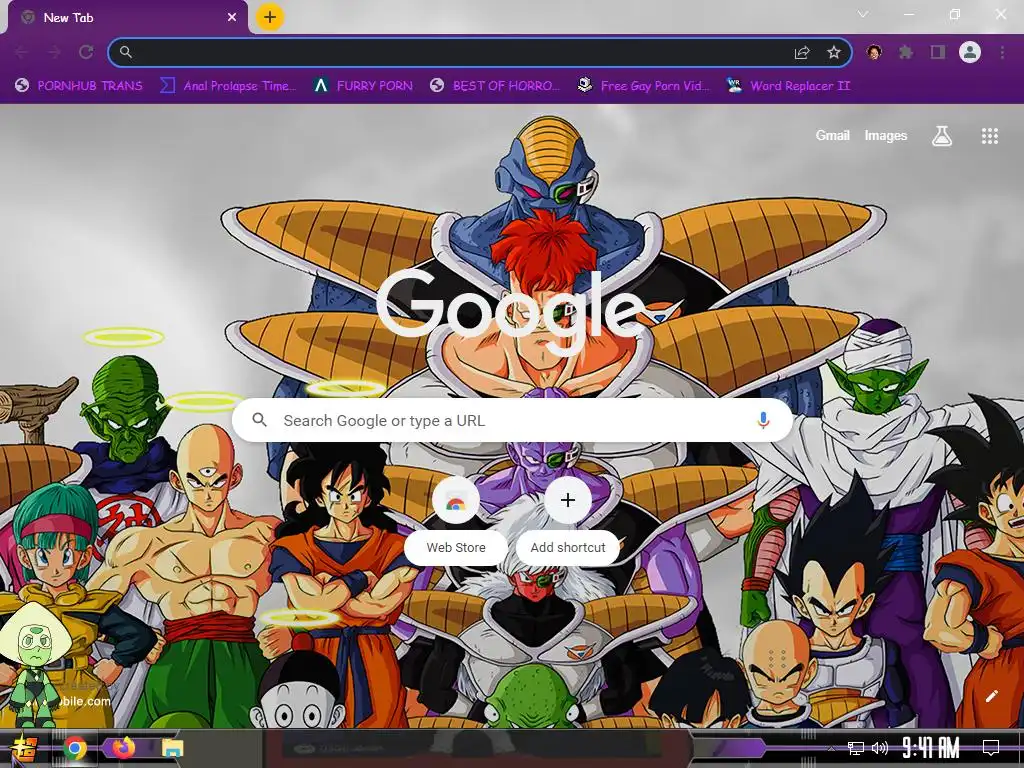The height and width of the screenshot is (768, 1024).
Task: Click the pinned extension avatar icon
Action: tap(874, 52)
